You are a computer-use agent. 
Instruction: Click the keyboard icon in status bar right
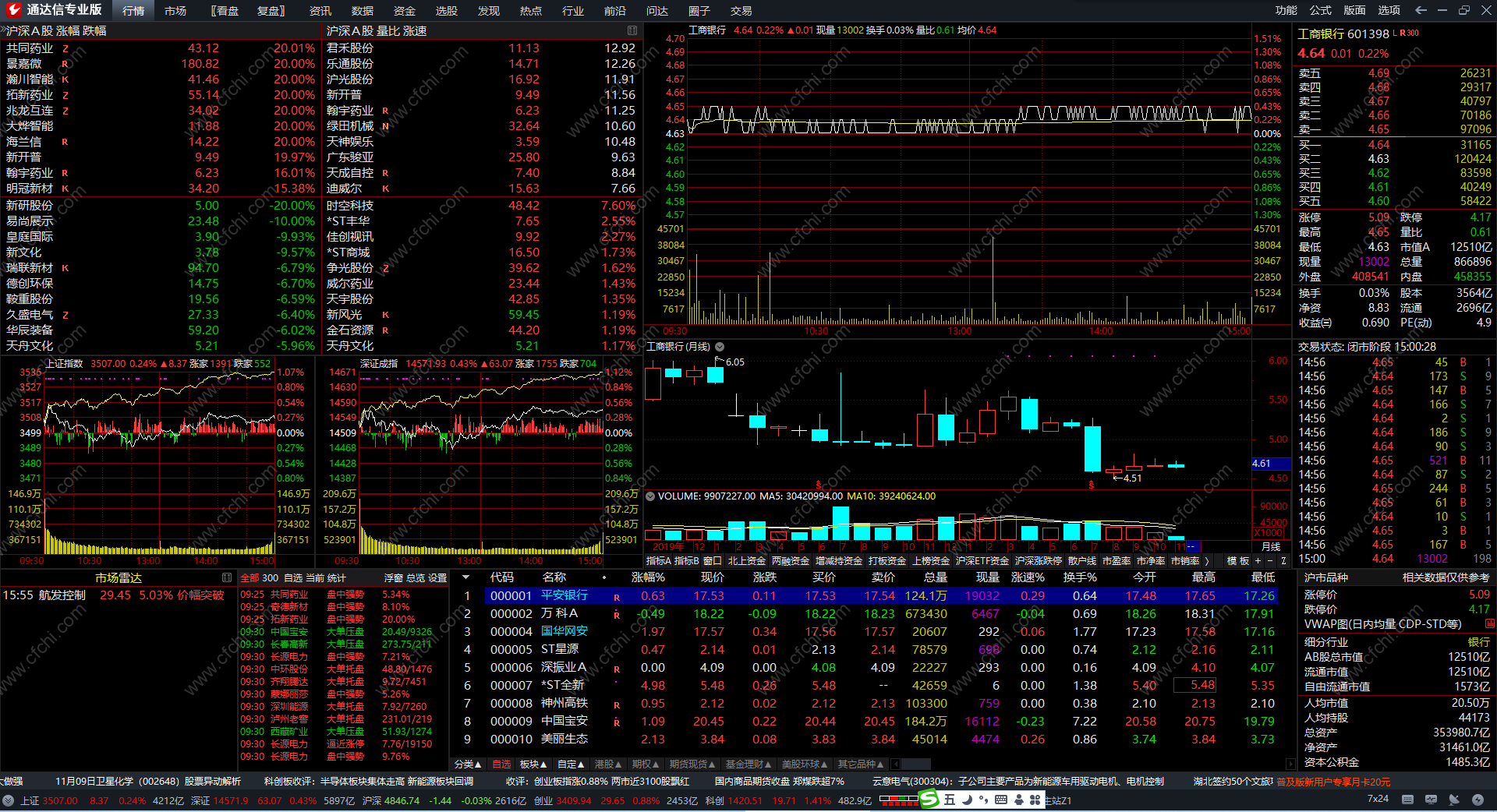click(1407, 800)
